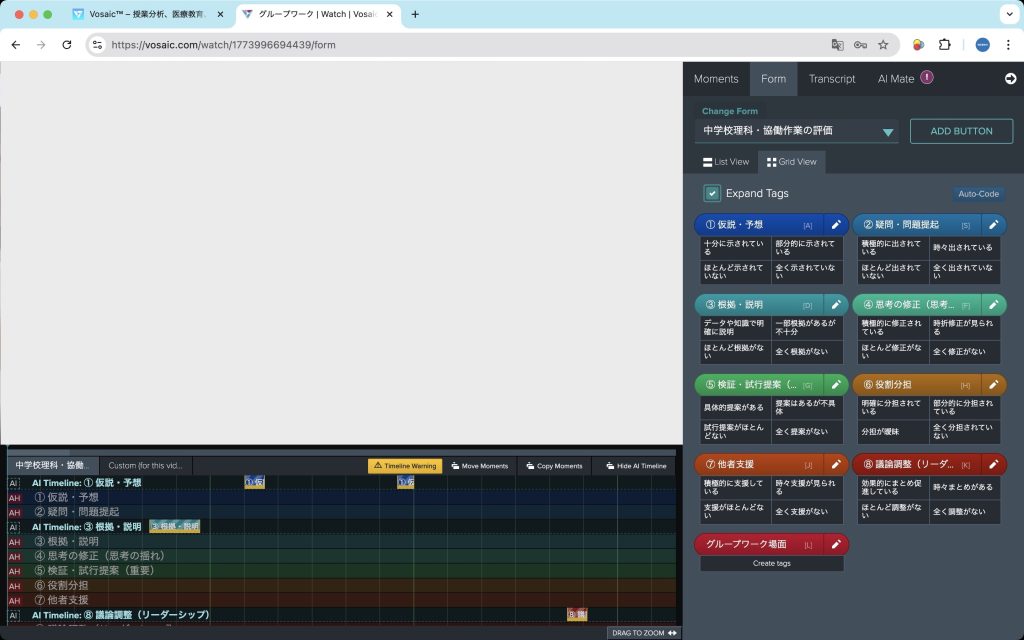Open the Moments tab
This screenshot has width=1024, height=640.
point(716,79)
